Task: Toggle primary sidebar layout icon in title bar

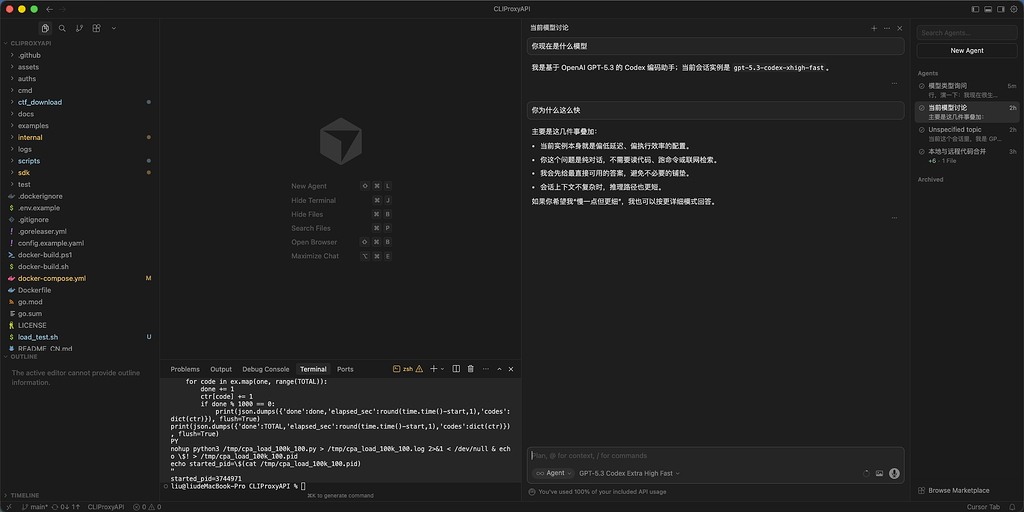Action: coord(975,9)
